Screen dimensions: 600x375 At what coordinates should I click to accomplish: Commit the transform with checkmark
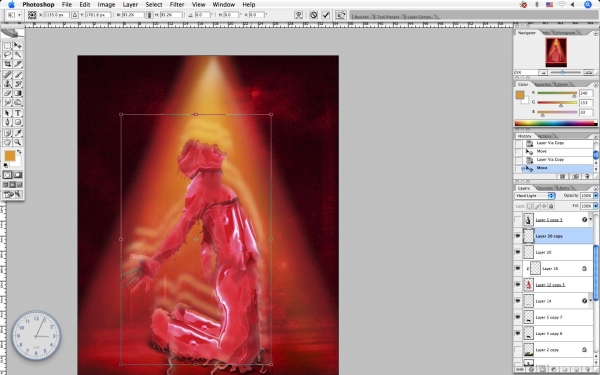pyautogui.click(x=326, y=15)
